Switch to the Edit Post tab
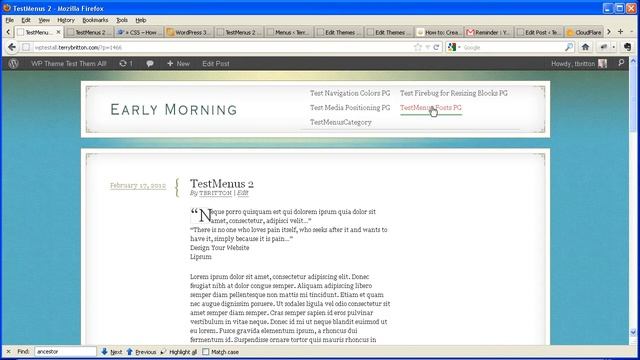 click(539, 32)
